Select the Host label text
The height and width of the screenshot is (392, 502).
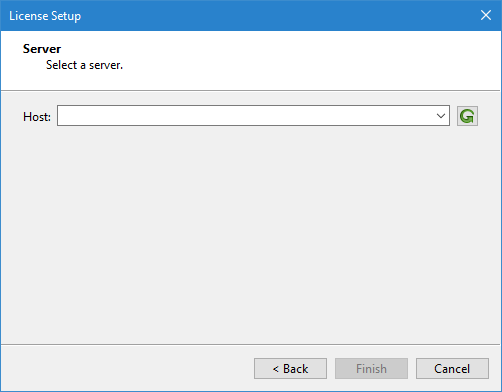click(x=37, y=117)
